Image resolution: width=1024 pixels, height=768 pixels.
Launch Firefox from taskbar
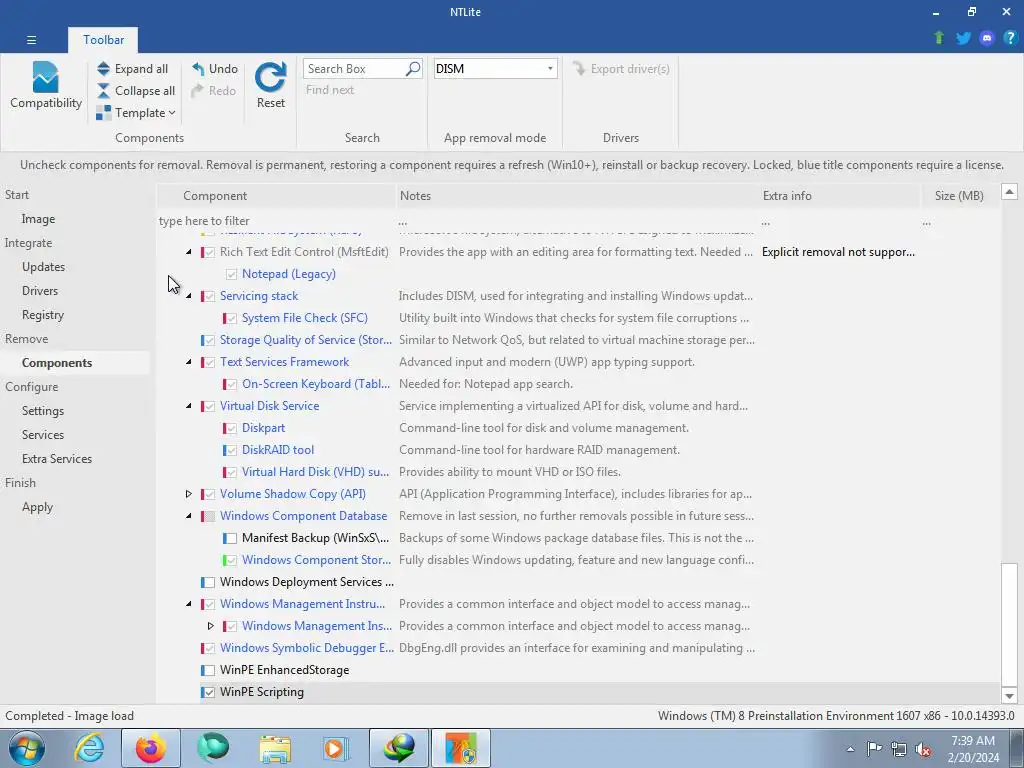point(151,748)
